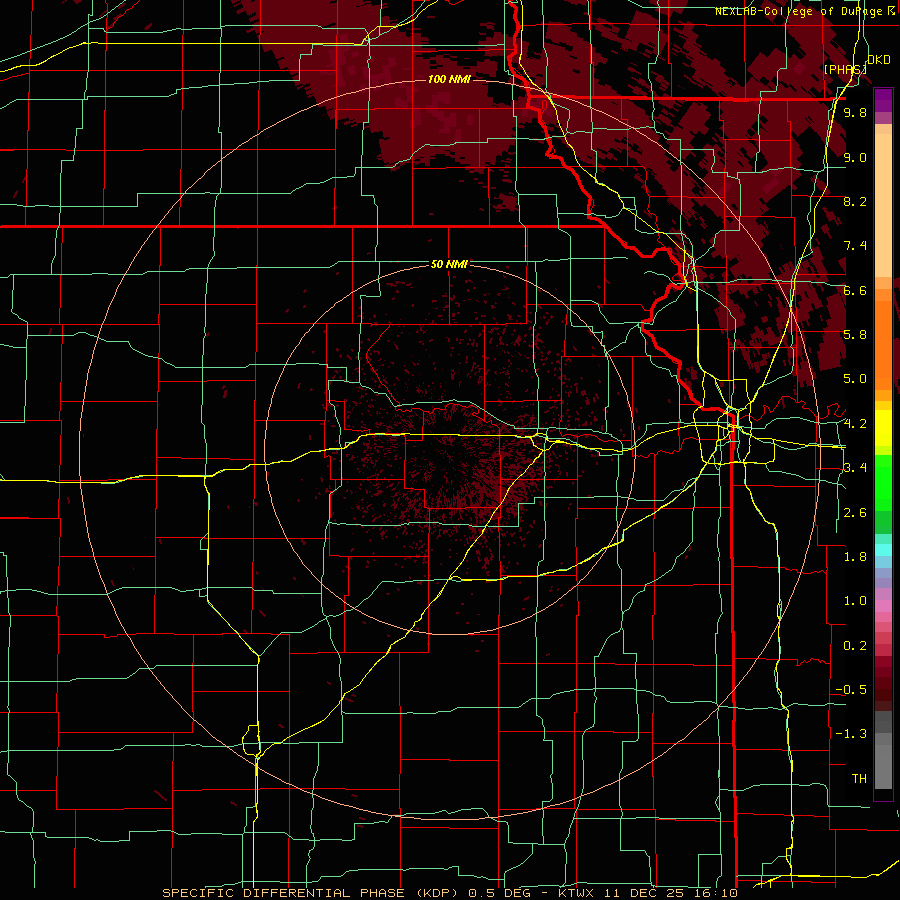Viewport: 900px width, 900px height.
Task: Click the KTWX radar site identifier in caption
Action: click(577, 893)
